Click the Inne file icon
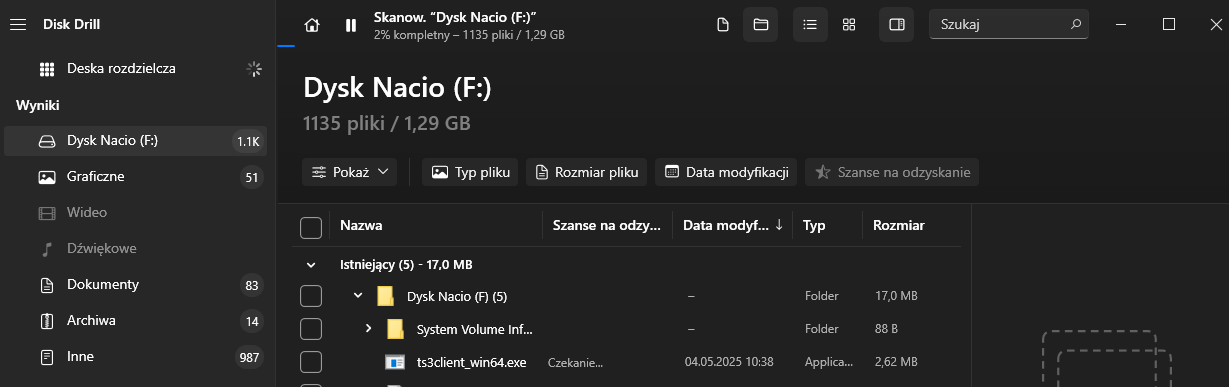This screenshot has width=1229, height=387. (x=46, y=357)
